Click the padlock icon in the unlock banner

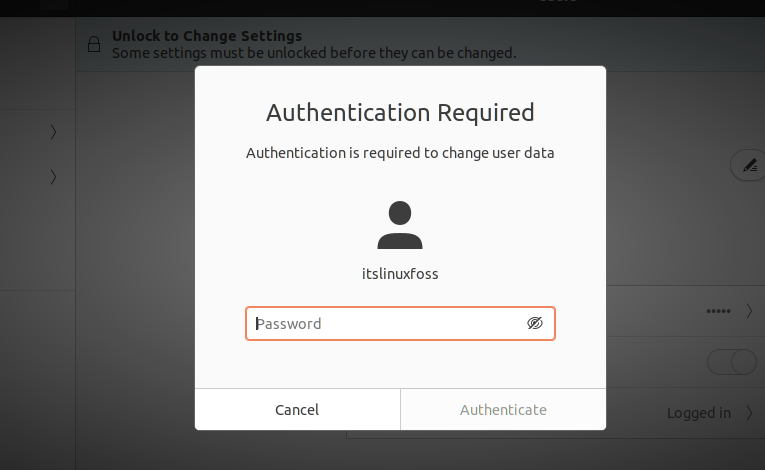(94, 44)
